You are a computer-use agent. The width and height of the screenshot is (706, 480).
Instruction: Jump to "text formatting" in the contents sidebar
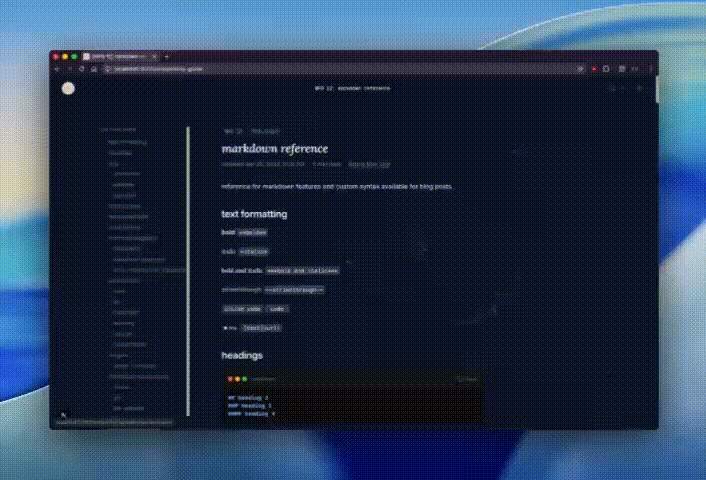tap(127, 142)
